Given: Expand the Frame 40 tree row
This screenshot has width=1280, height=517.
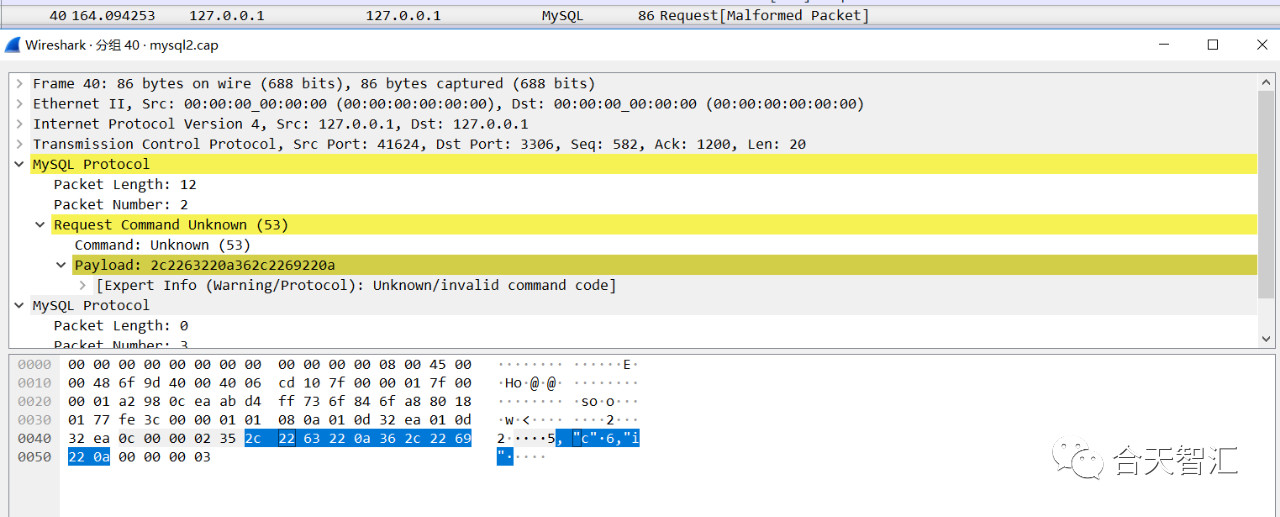Looking at the screenshot, I should tap(19, 84).
